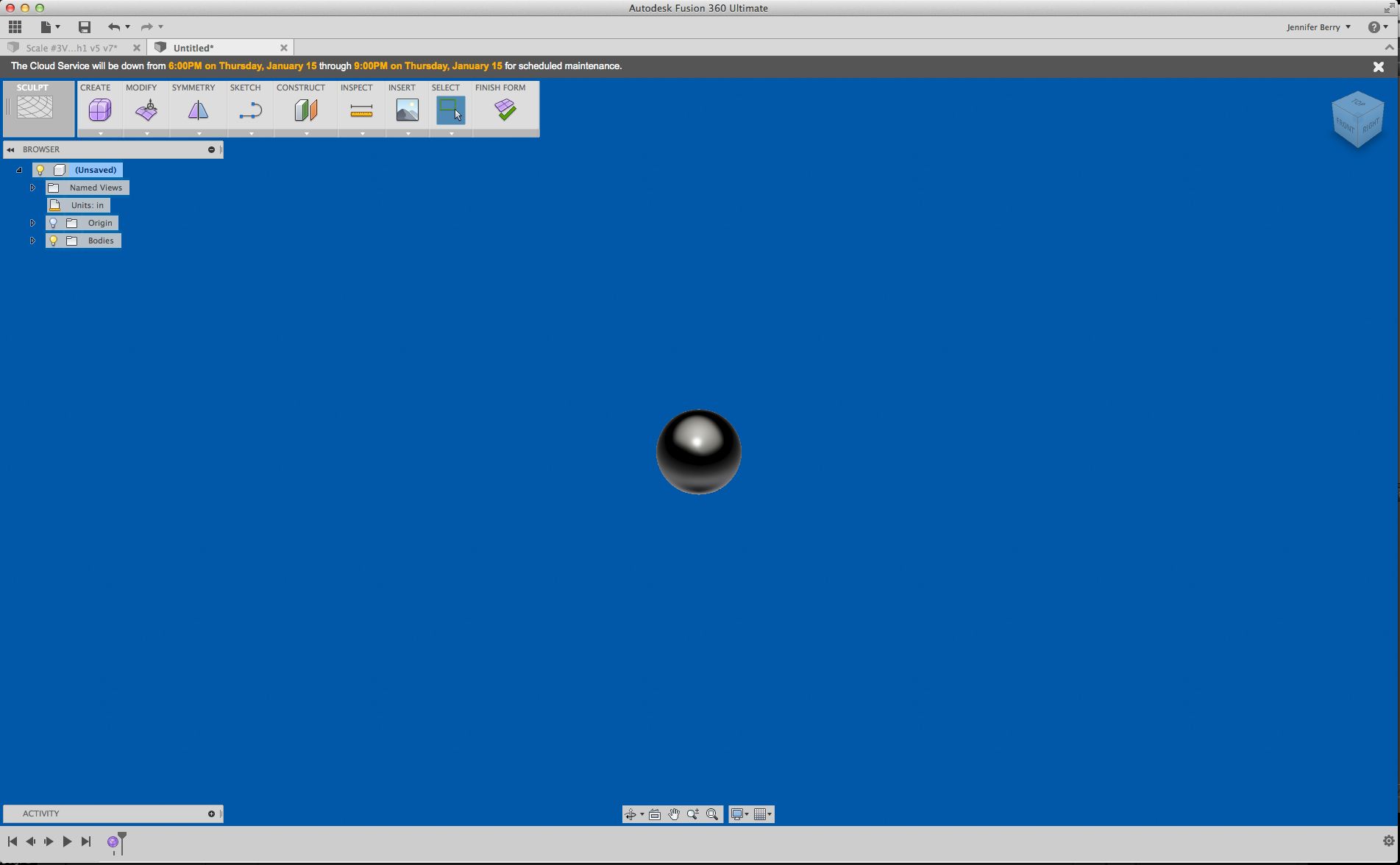The image size is (1400, 865).
Task: Select the Construct tool
Action: pyautogui.click(x=305, y=110)
